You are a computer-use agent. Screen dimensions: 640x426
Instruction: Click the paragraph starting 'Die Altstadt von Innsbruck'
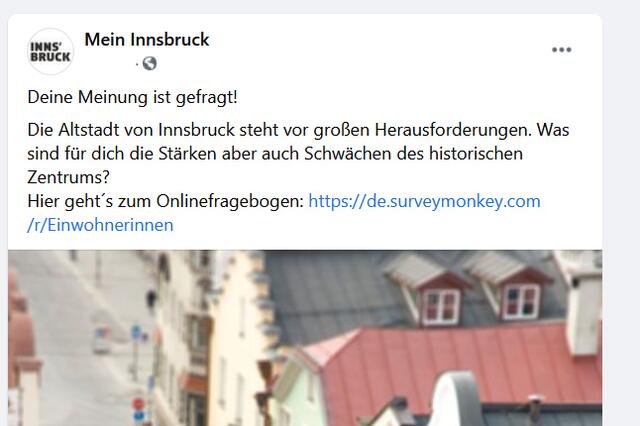tap(298, 153)
